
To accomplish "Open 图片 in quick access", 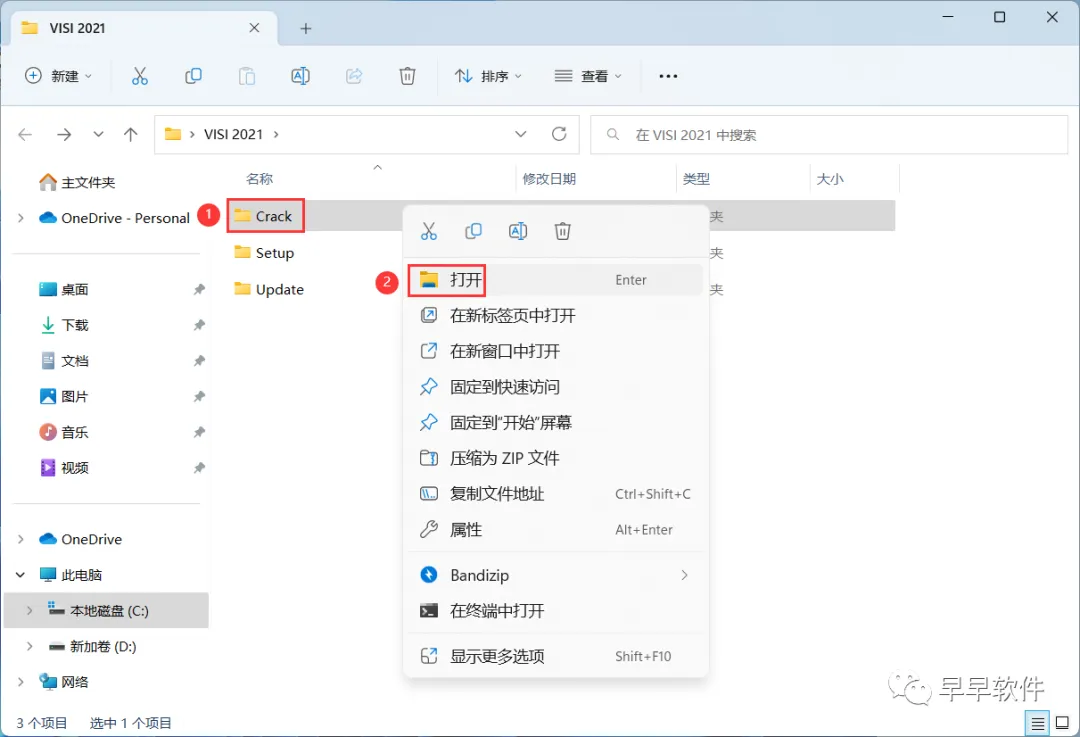I will 64,397.
